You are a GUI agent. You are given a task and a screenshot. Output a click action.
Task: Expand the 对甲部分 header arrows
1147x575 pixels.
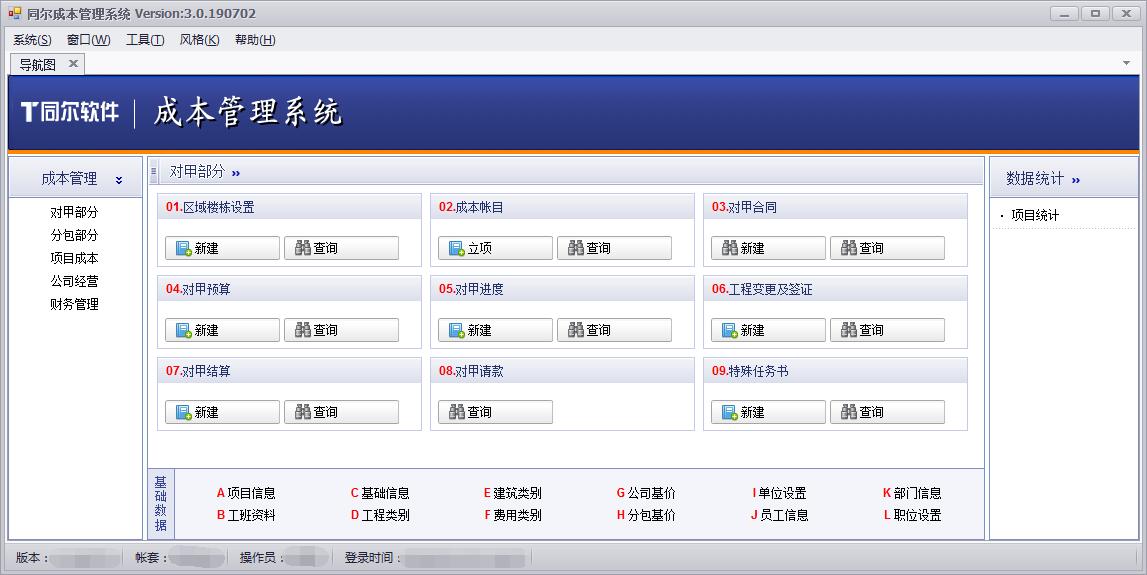pyautogui.click(x=236, y=173)
